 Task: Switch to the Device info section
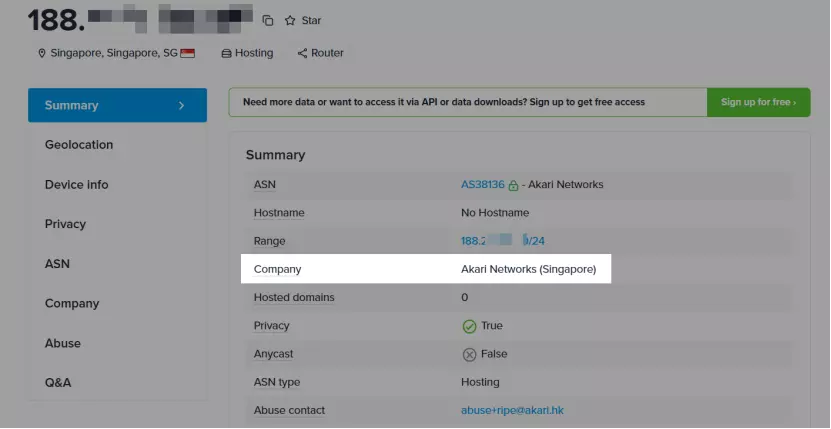[x=76, y=185]
